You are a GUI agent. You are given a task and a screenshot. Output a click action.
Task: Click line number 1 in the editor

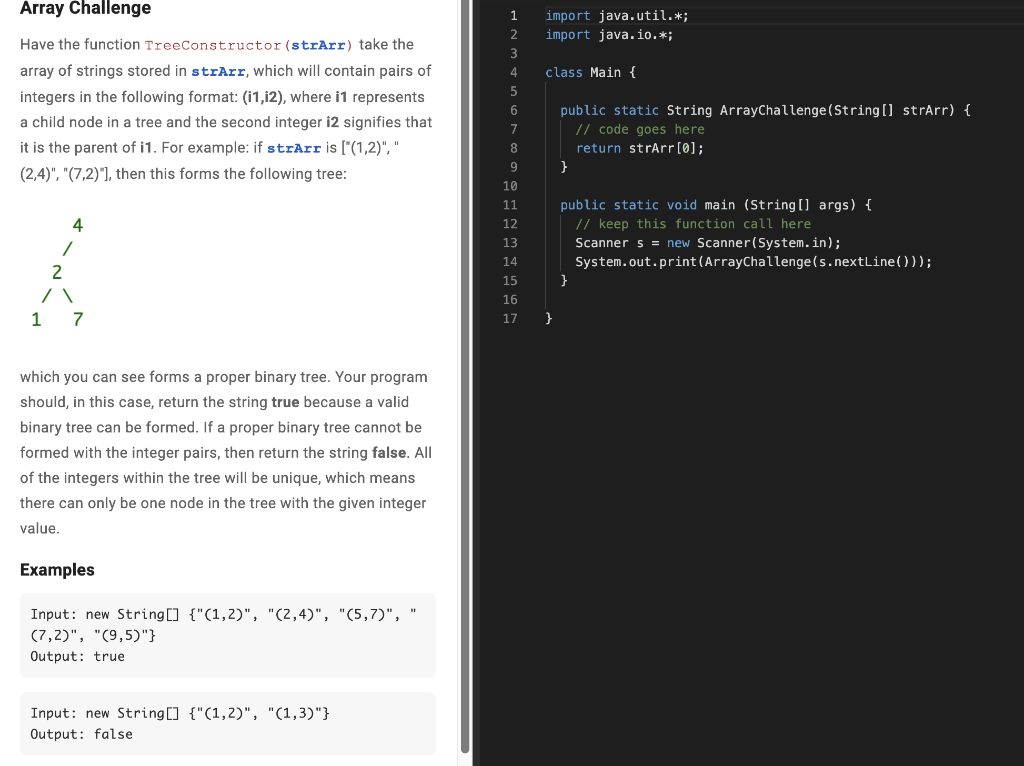pos(513,15)
